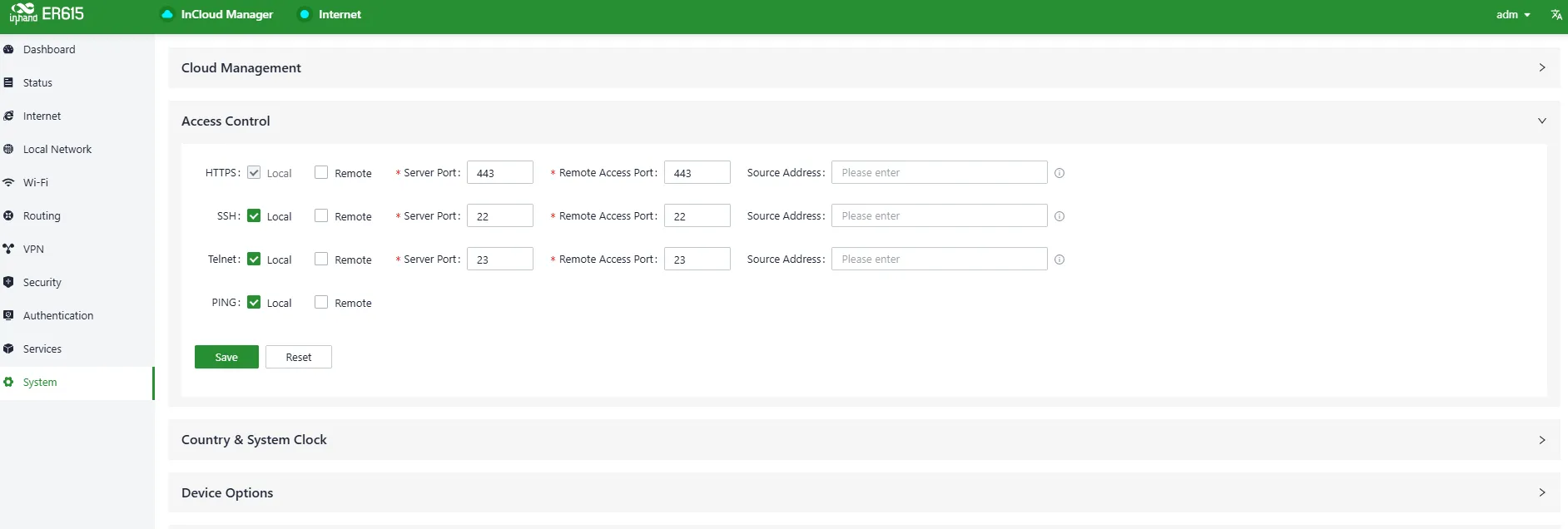Click the Status sidebar icon
Viewport: 1568px width, 529px height.
coord(8,82)
